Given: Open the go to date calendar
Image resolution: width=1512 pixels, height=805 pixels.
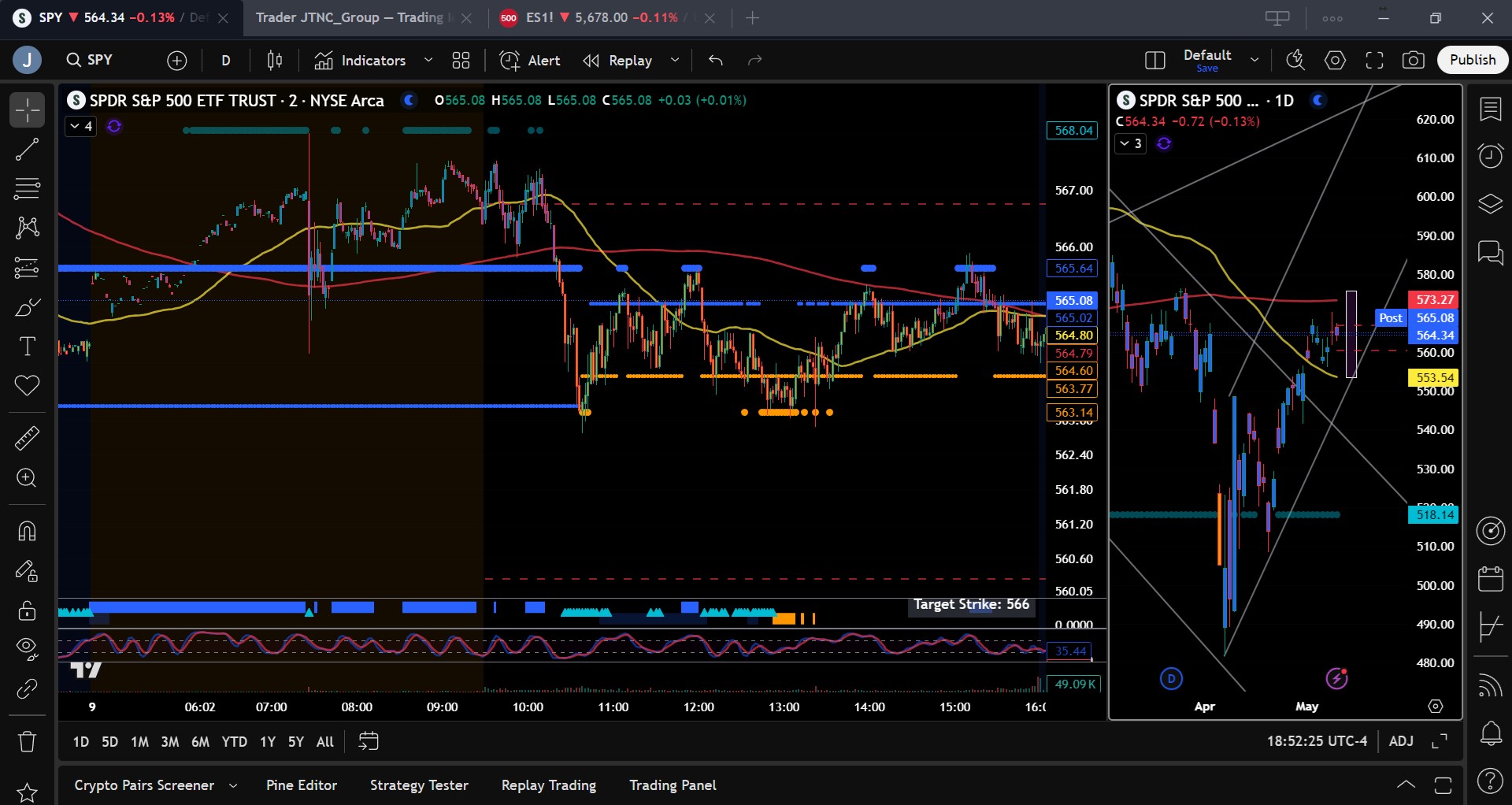Looking at the screenshot, I should [x=369, y=741].
